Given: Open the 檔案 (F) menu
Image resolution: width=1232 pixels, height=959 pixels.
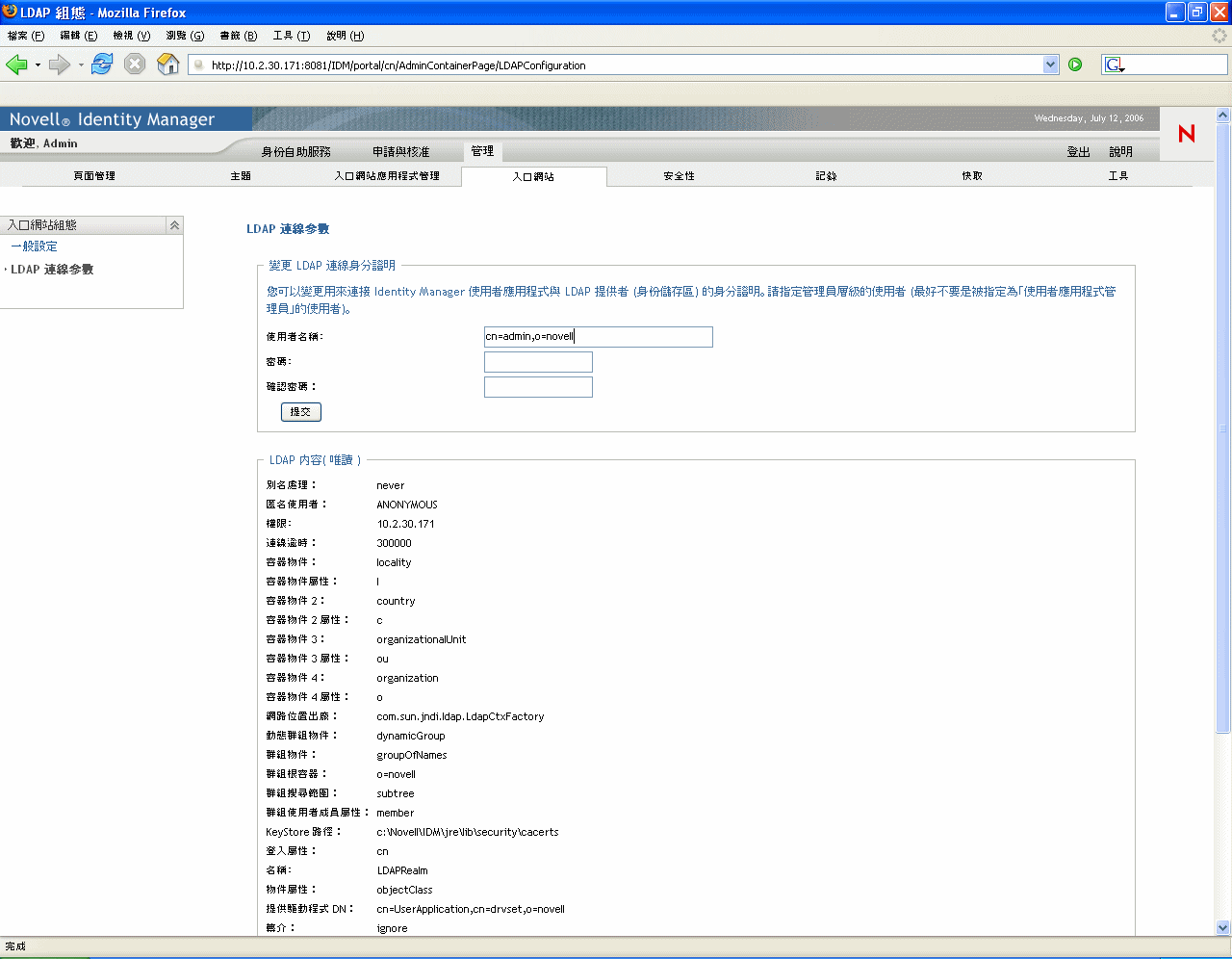Looking at the screenshot, I should pyautogui.click(x=26, y=36).
